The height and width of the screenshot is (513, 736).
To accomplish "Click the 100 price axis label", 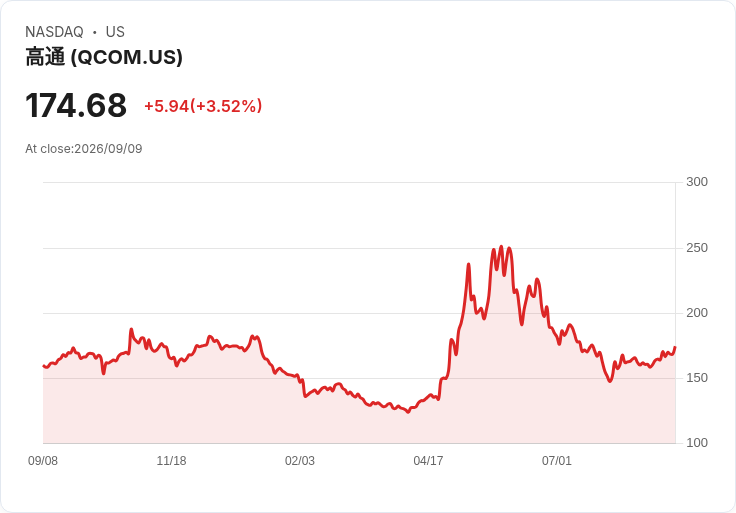I will [697, 443].
